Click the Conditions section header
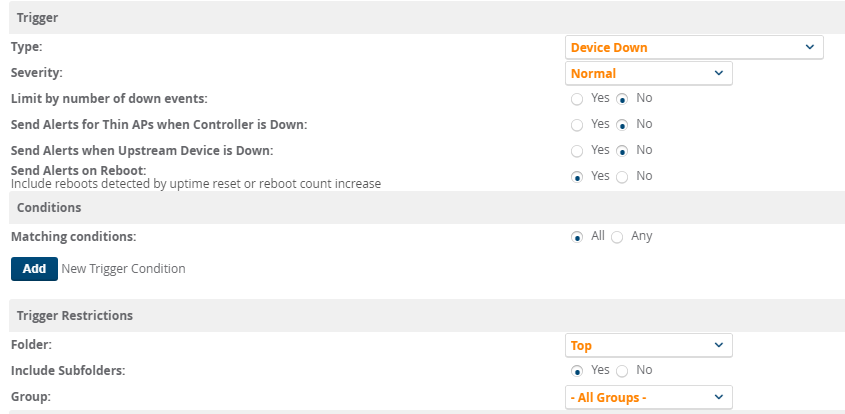This screenshot has width=845, height=414. click(x=49, y=207)
